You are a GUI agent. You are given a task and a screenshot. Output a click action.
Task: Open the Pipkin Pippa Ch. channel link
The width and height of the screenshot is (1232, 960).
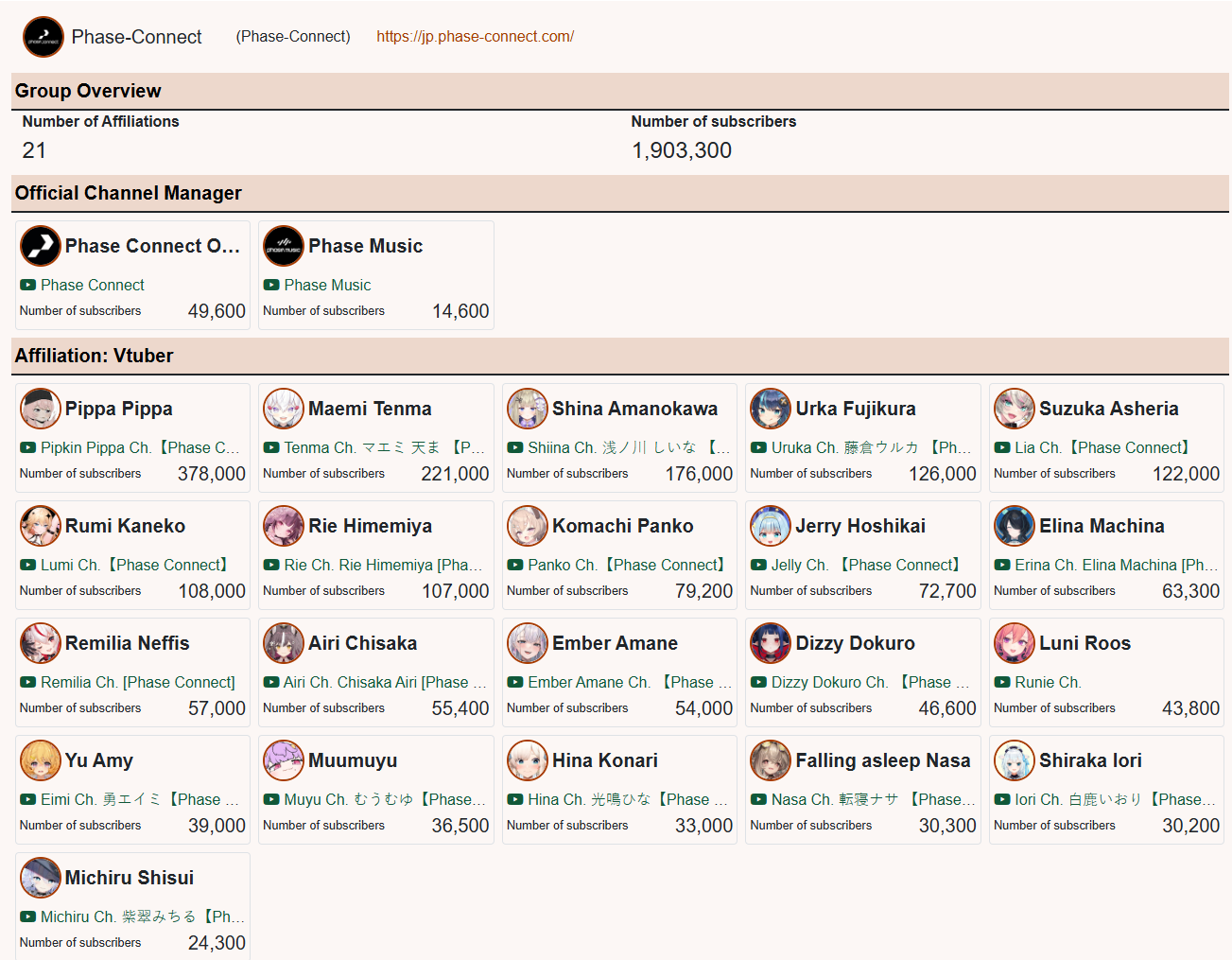point(140,447)
